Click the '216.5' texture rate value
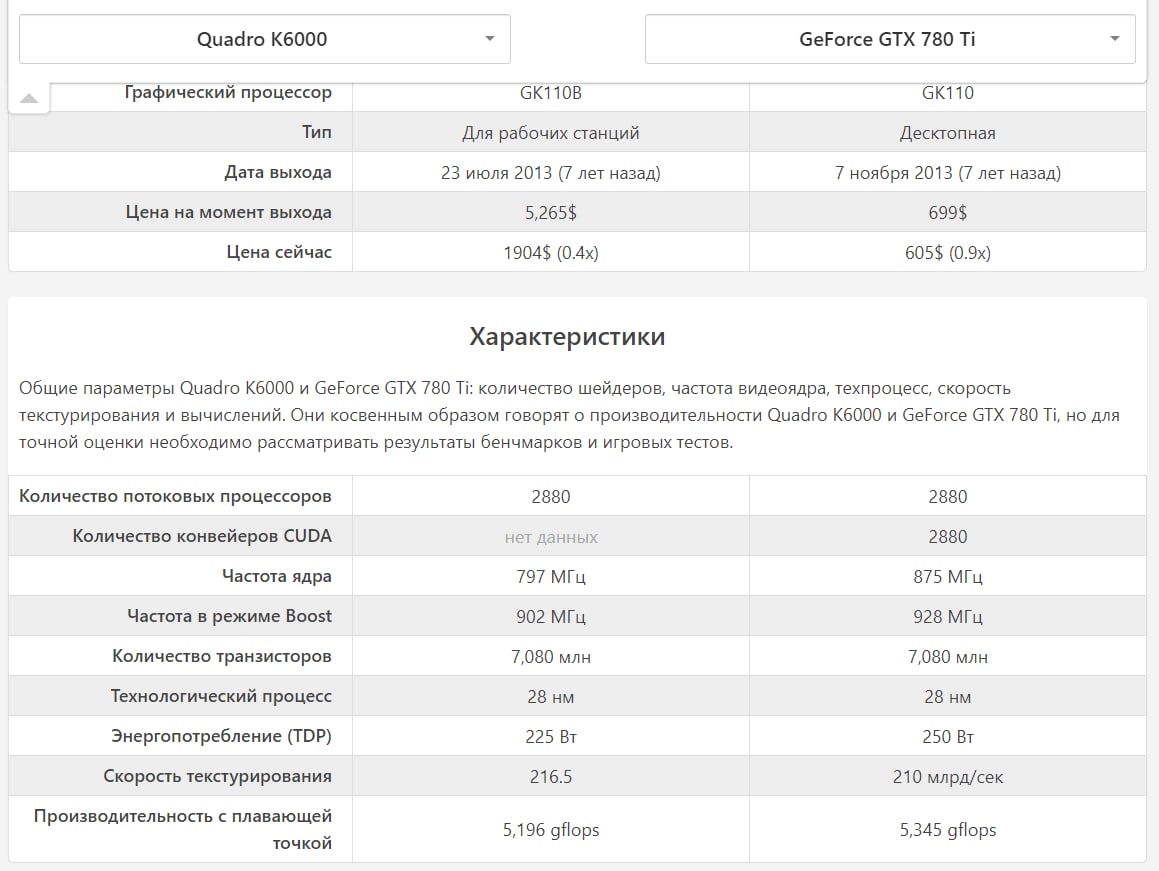The image size is (1159, 871). click(x=551, y=776)
